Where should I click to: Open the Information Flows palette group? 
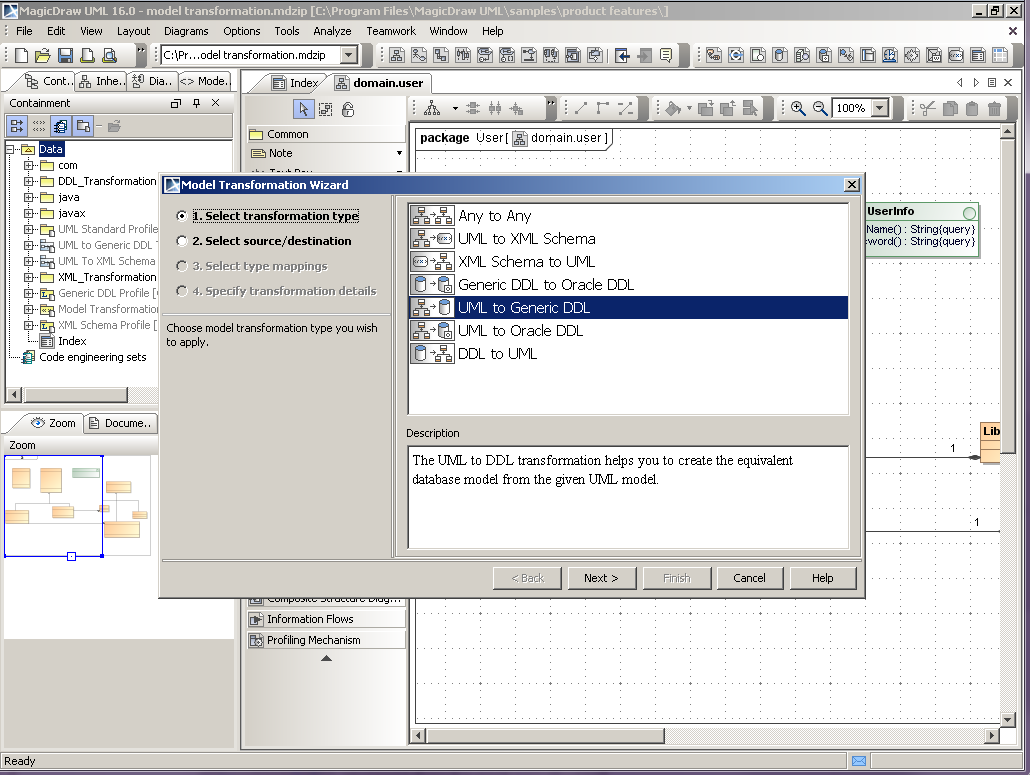coord(326,619)
